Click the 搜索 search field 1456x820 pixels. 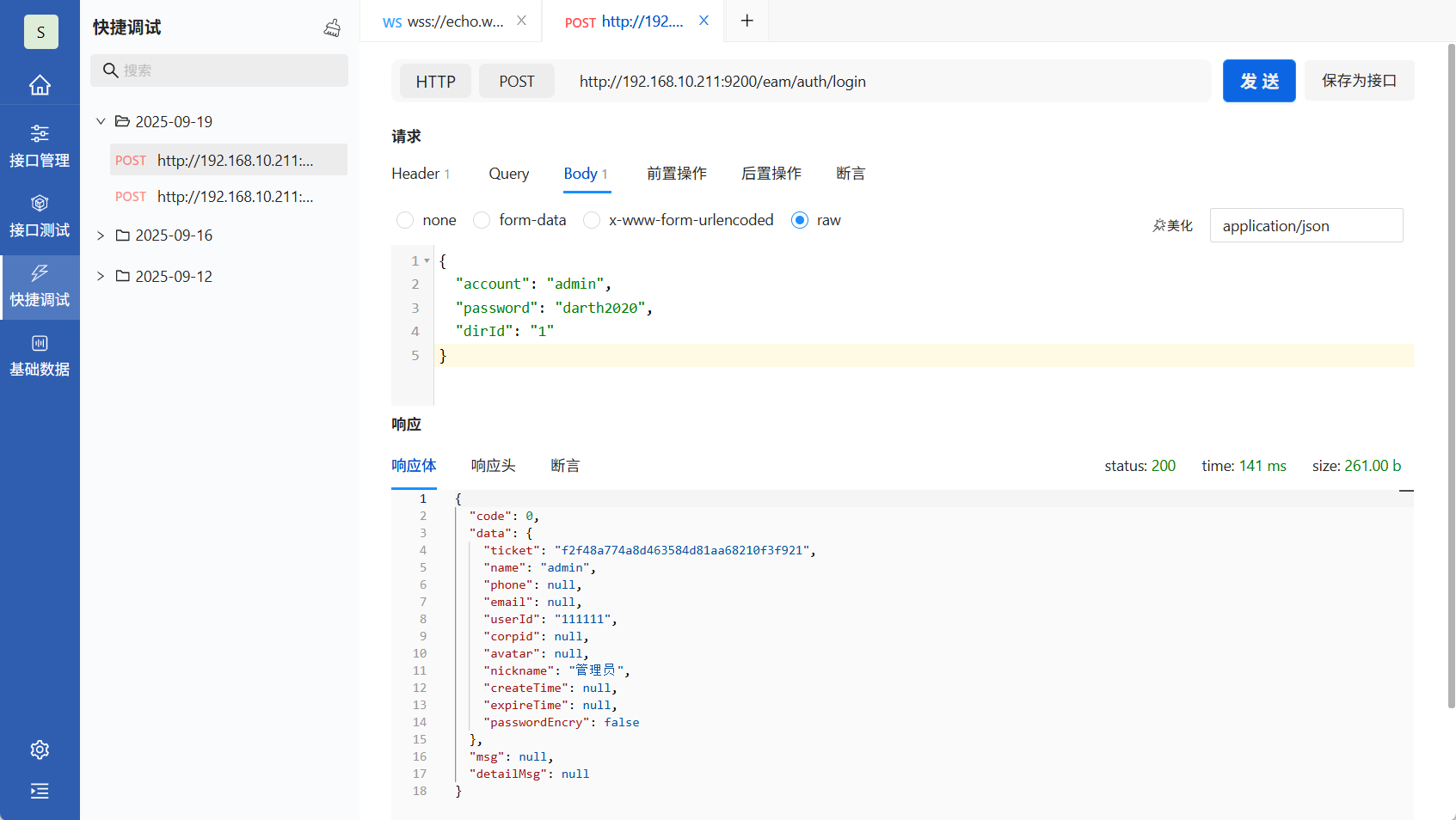229,70
